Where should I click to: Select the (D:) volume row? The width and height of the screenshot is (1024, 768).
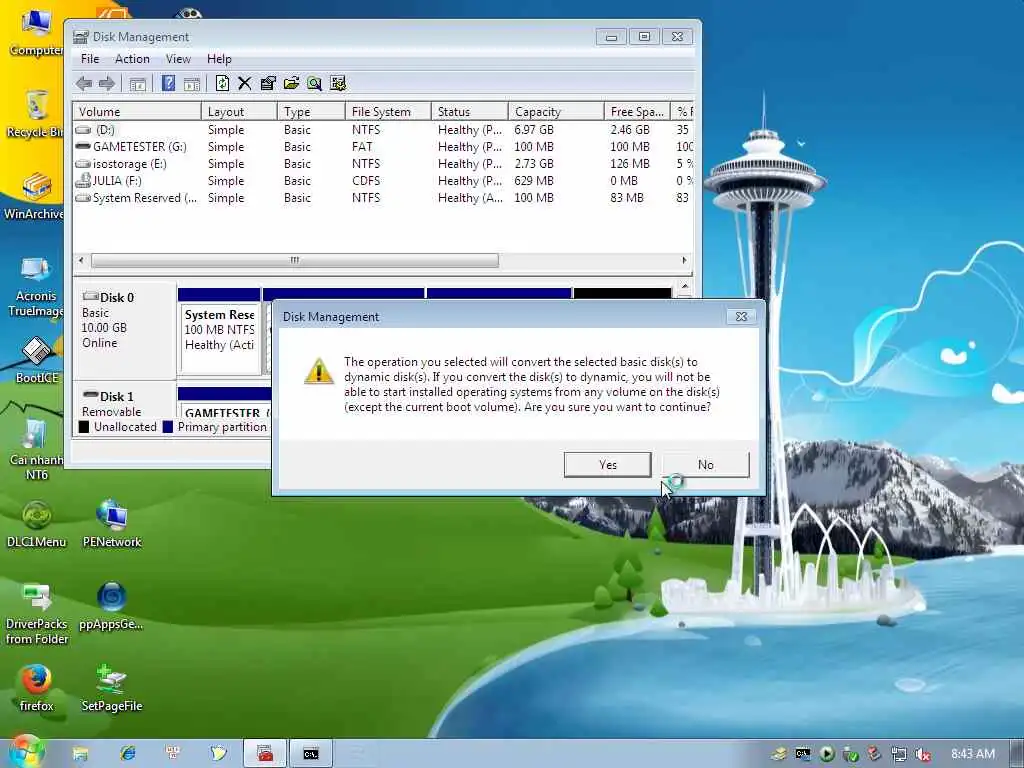(x=383, y=130)
